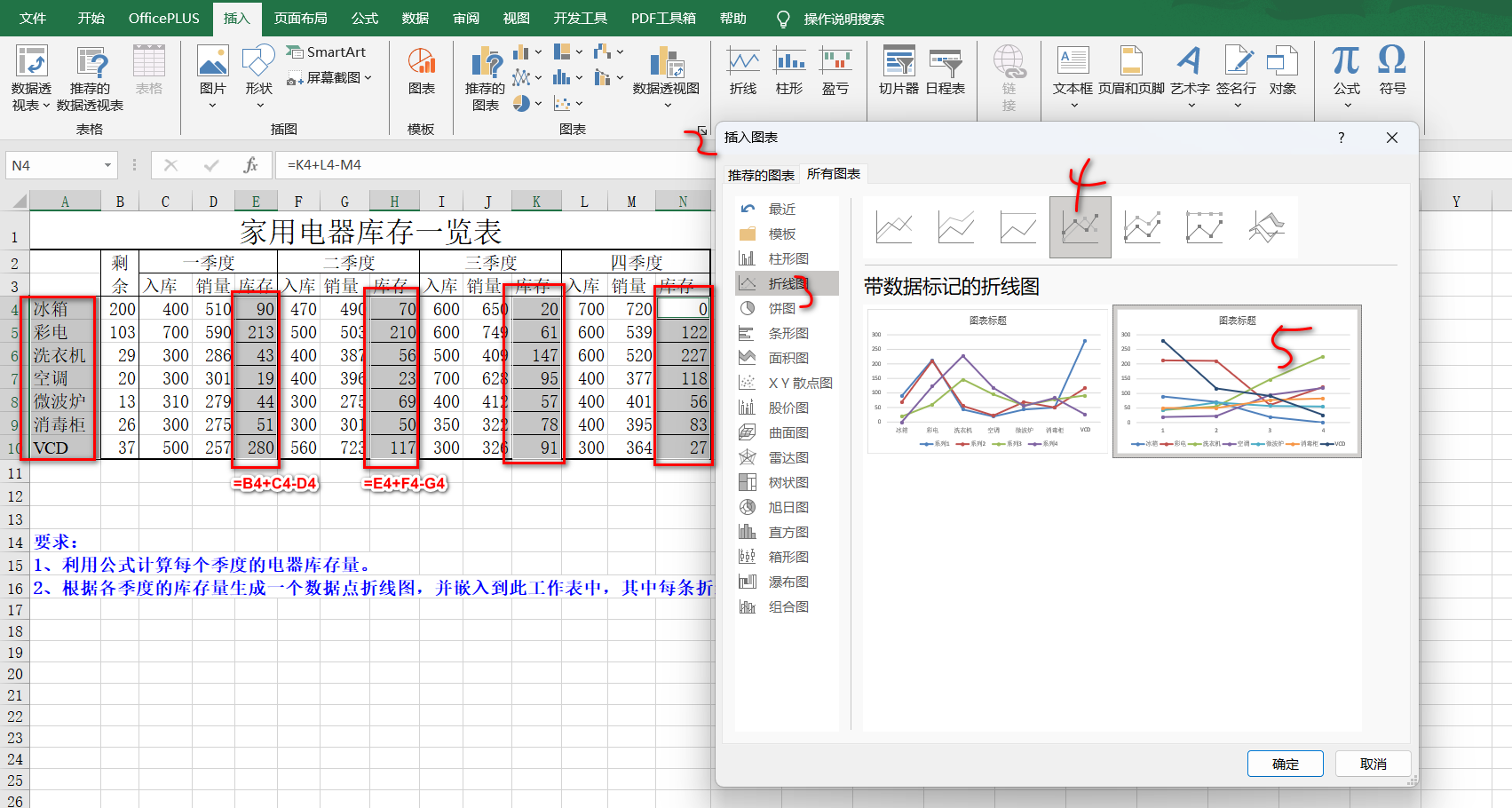Screen dimensions: 1512x808
Task: Expand the Name Box dropdown arrow
Action: [x=107, y=165]
